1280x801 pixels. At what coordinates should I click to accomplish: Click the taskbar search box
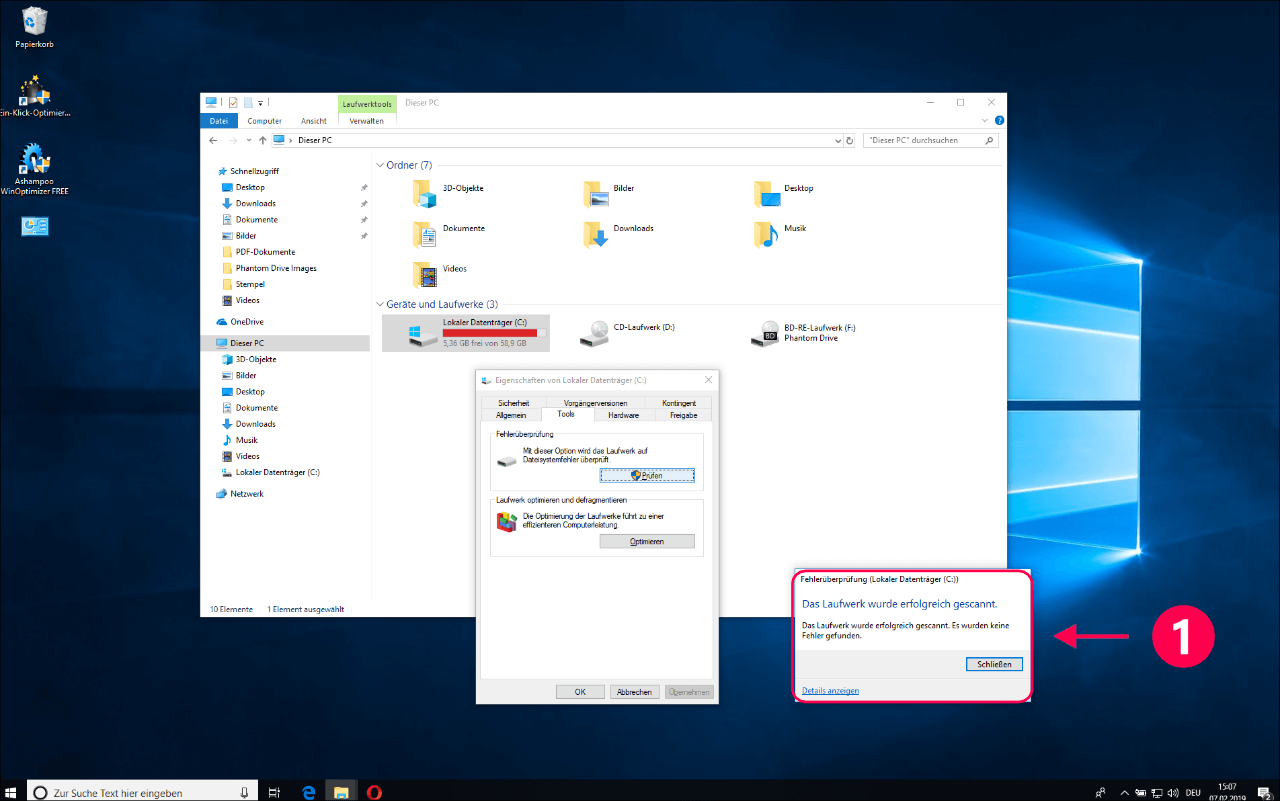click(x=141, y=792)
